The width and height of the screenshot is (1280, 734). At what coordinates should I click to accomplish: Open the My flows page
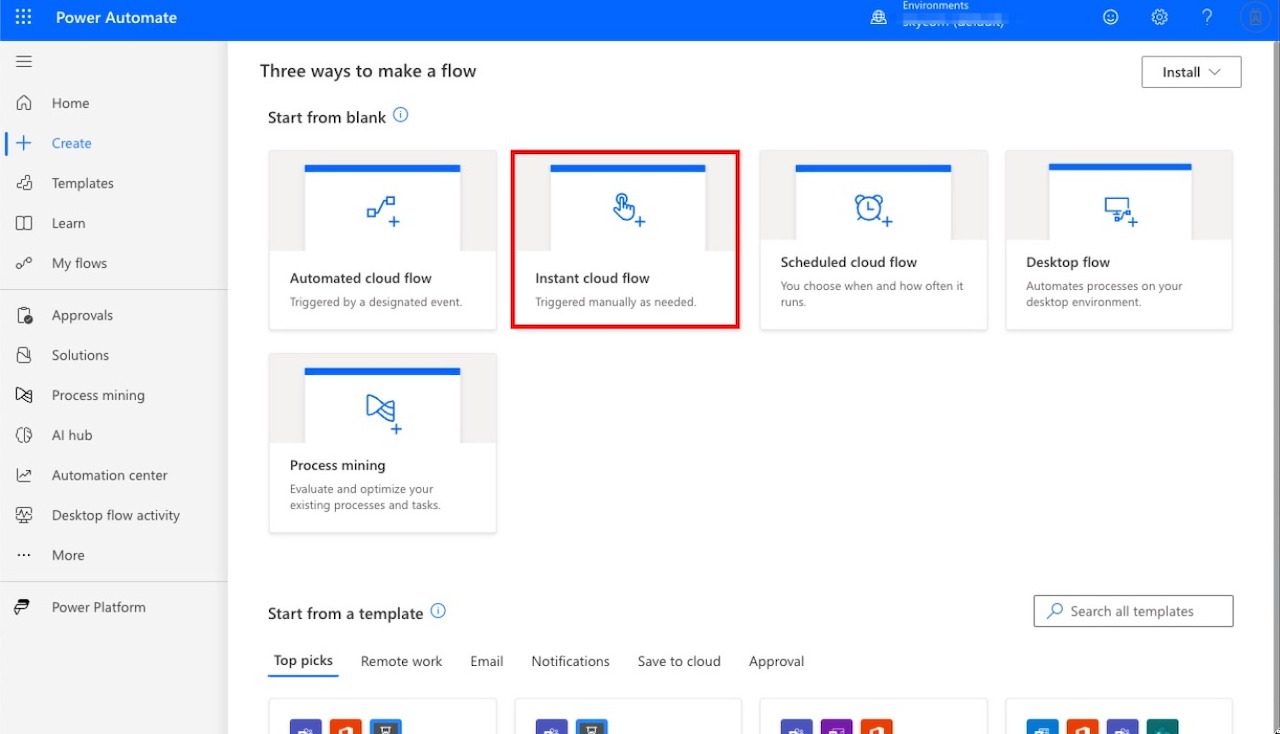pyautogui.click(x=79, y=263)
